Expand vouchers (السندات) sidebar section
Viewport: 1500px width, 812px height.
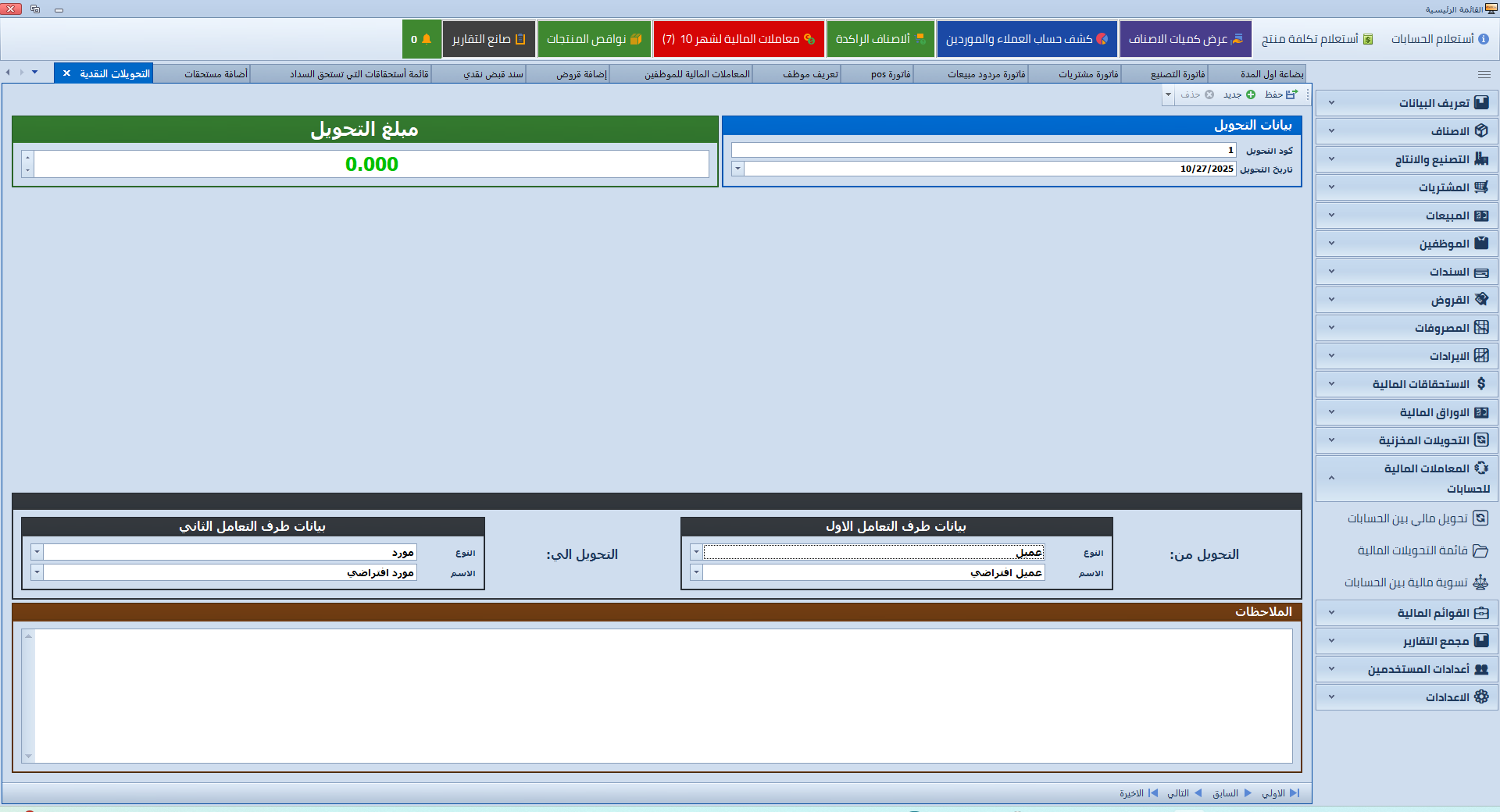coord(1406,272)
